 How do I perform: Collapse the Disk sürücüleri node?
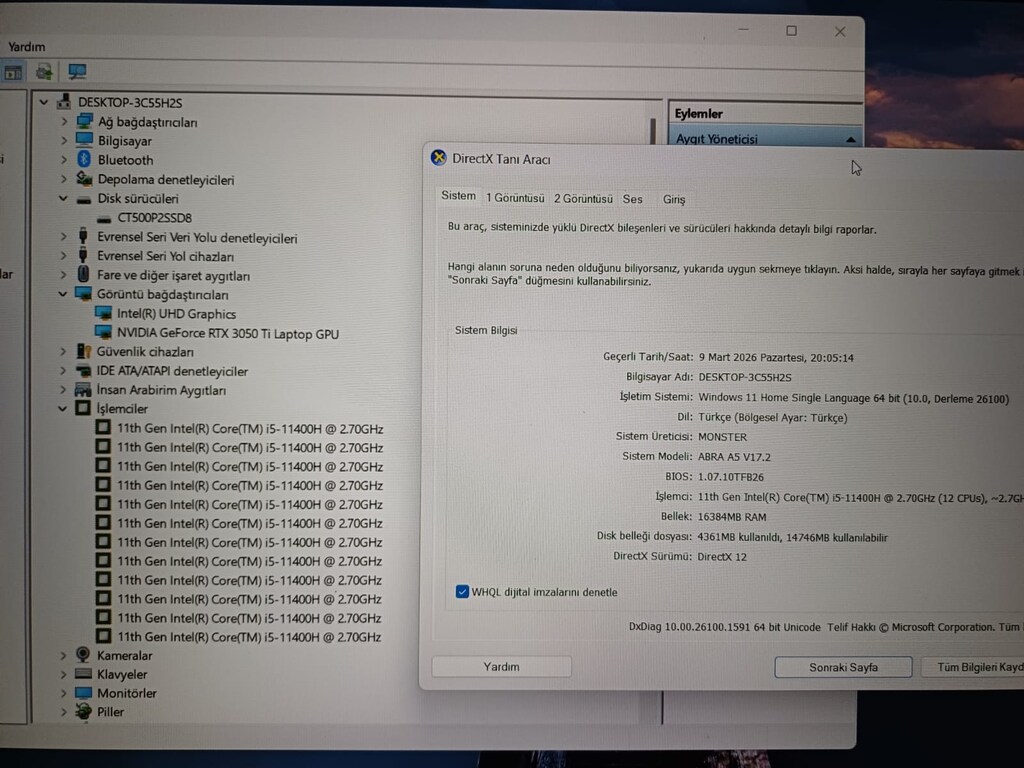pos(63,199)
